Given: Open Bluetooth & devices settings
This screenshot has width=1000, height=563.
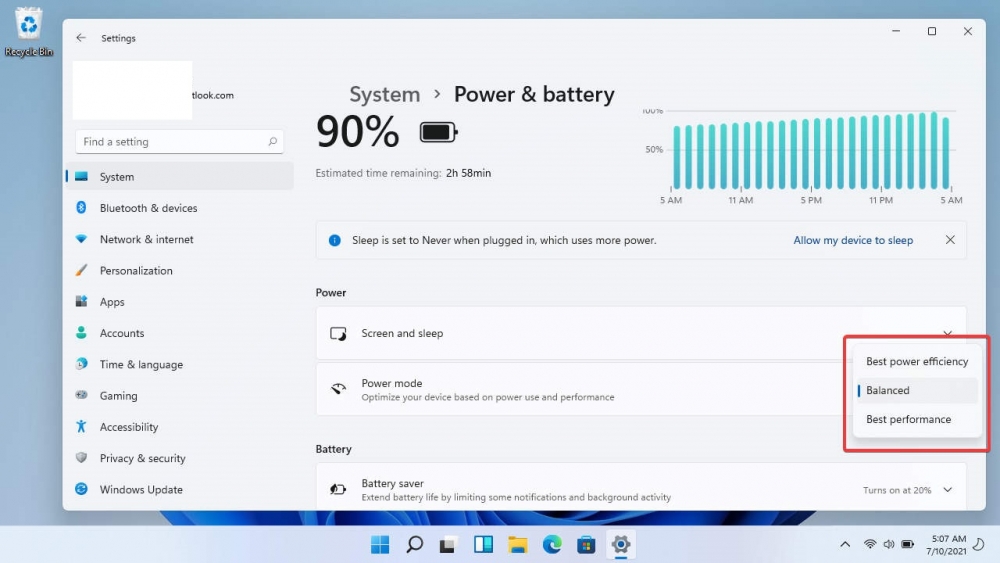Looking at the screenshot, I should (x=148, y=208).
